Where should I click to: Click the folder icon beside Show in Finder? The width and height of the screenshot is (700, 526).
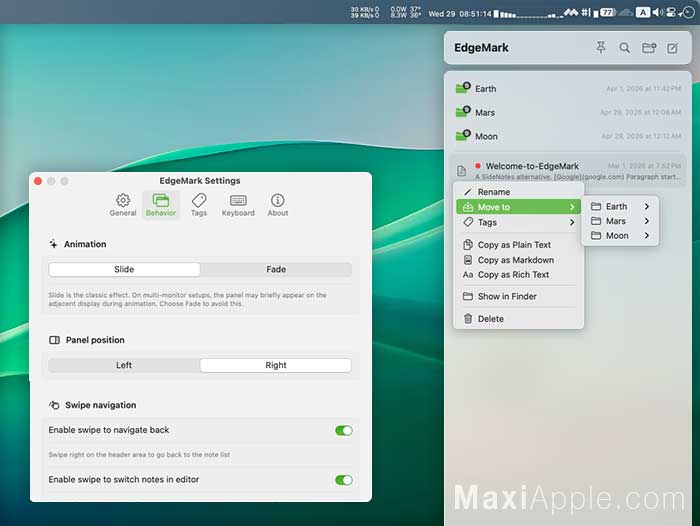click(x=467, y=296)
